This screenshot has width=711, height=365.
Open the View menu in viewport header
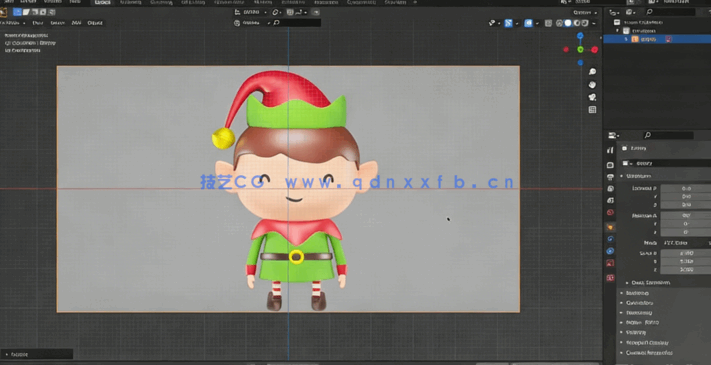pos(38,23)
